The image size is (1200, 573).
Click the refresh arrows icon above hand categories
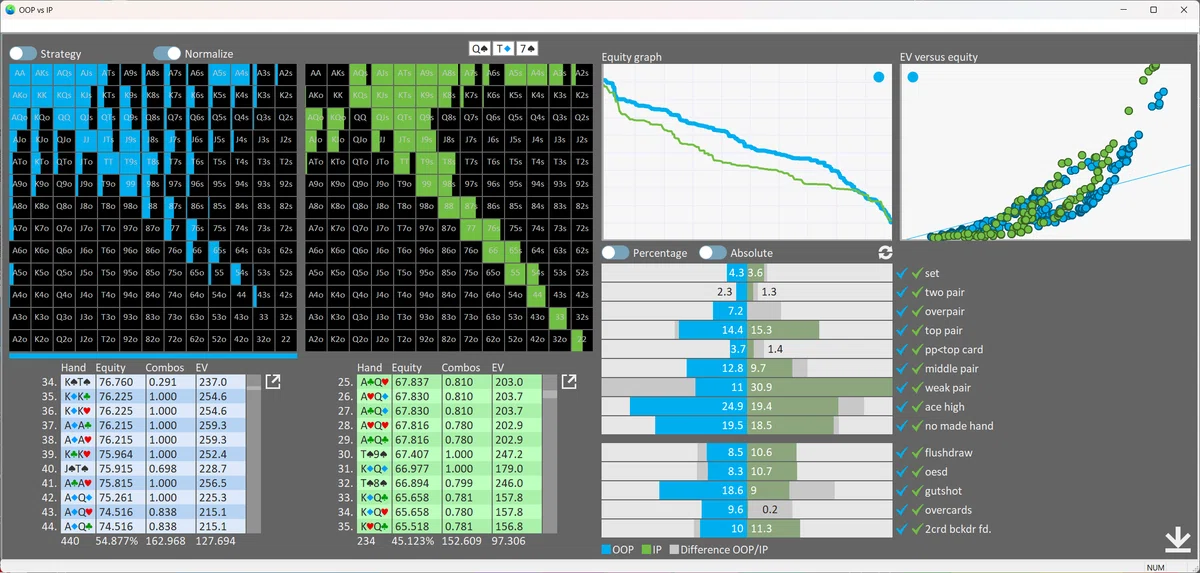click(x=884, y=253)
